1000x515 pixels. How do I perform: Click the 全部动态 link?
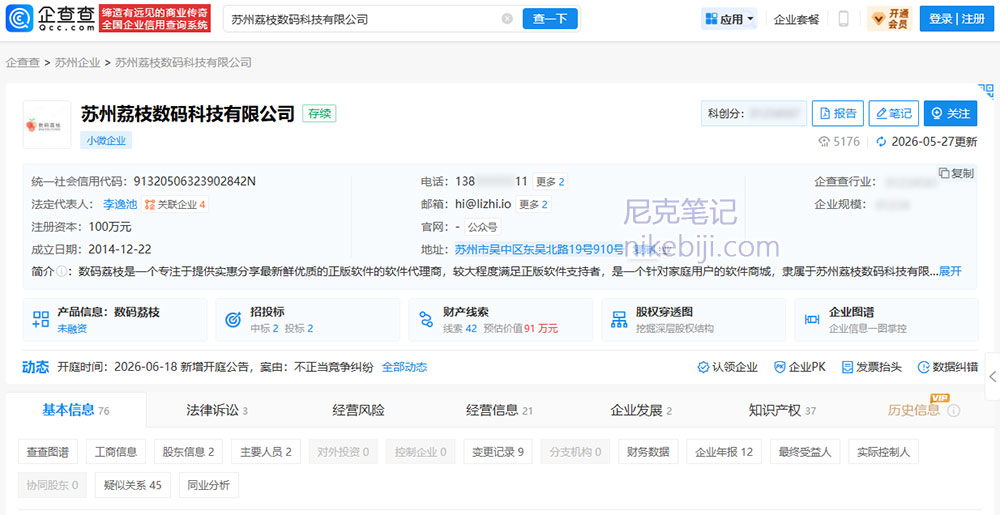(404, 367)
